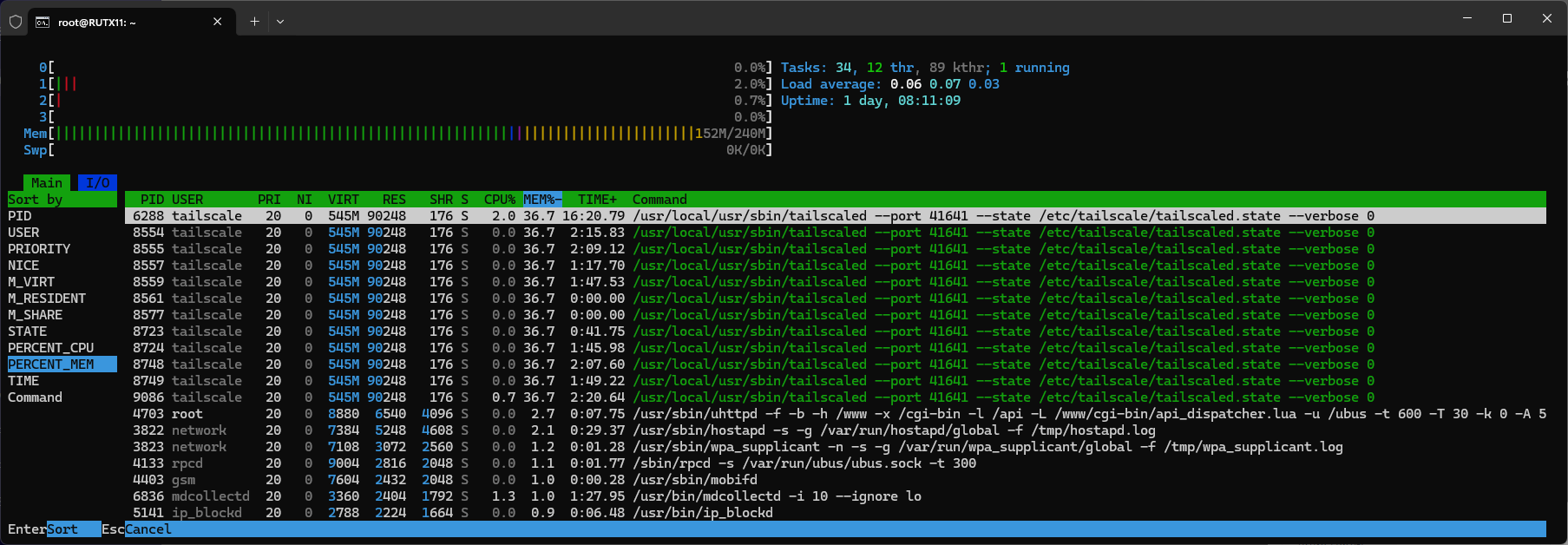
Task: Choose TIME in the Sort by list
Action: [23, 381]
